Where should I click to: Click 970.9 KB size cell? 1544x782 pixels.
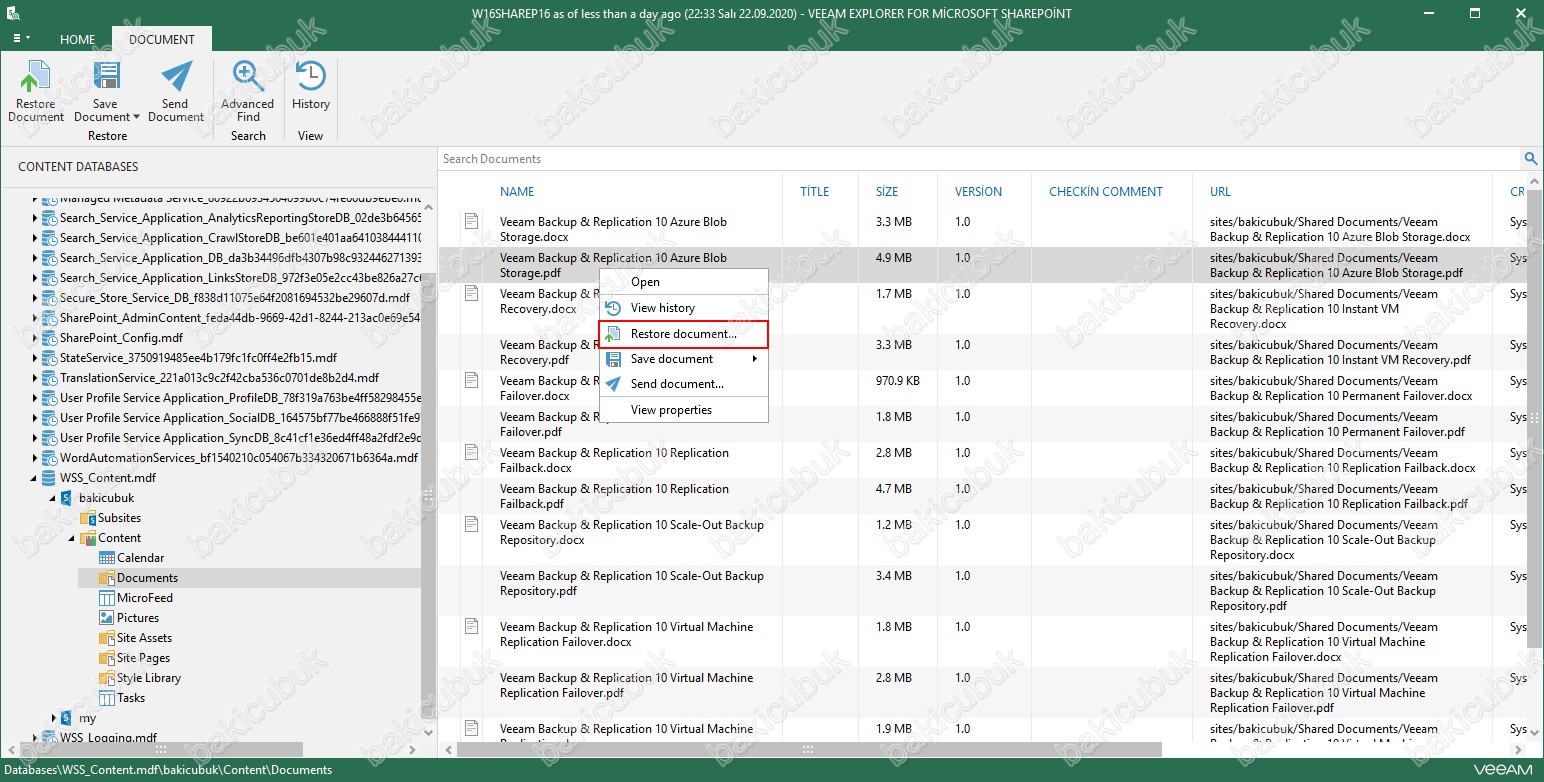pos(897,381)
